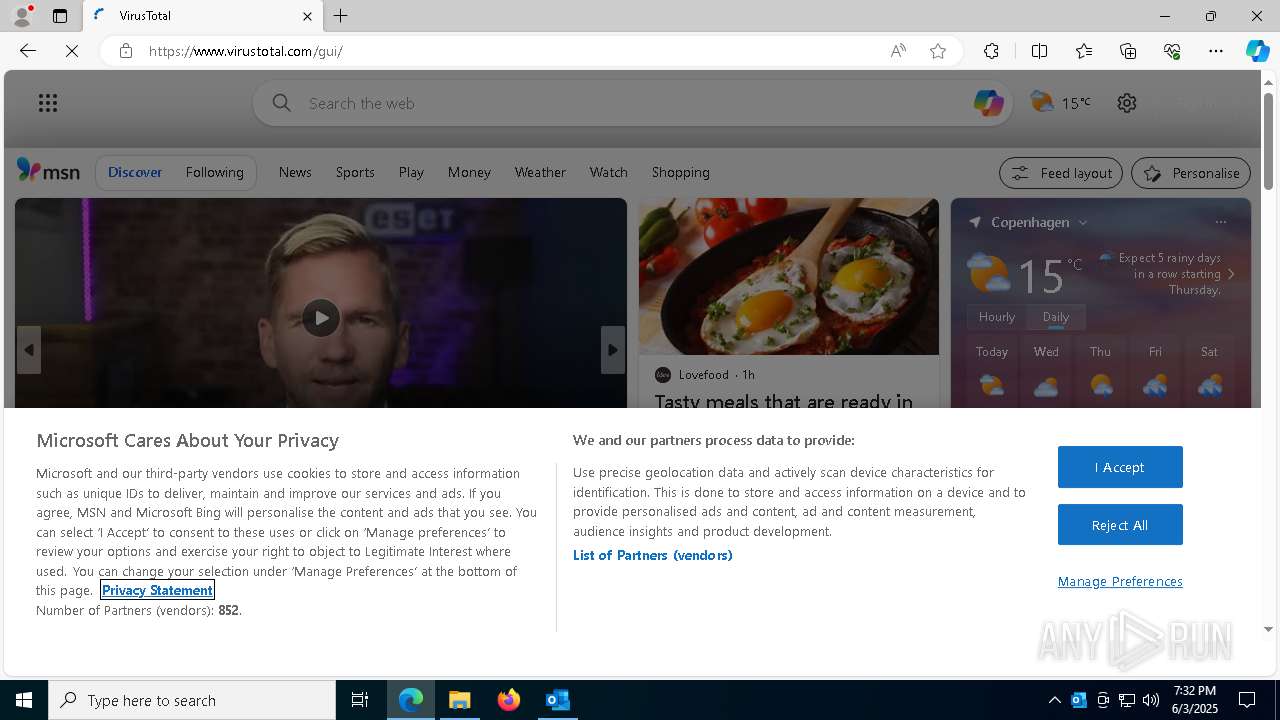
Task: Open the Money menu item
Action: pyautogui.click(x=469, y=172)
